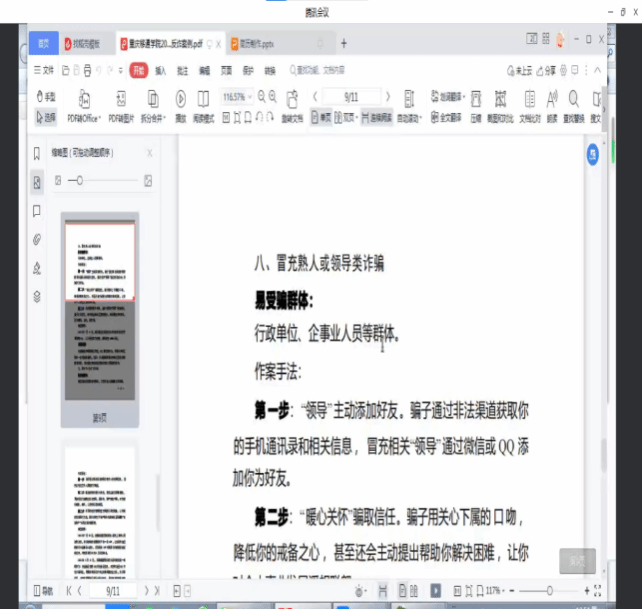This screenshot has width=642, height=609.
Task: Close the thumbnail panel with X
Action: (x=149, y=153)
